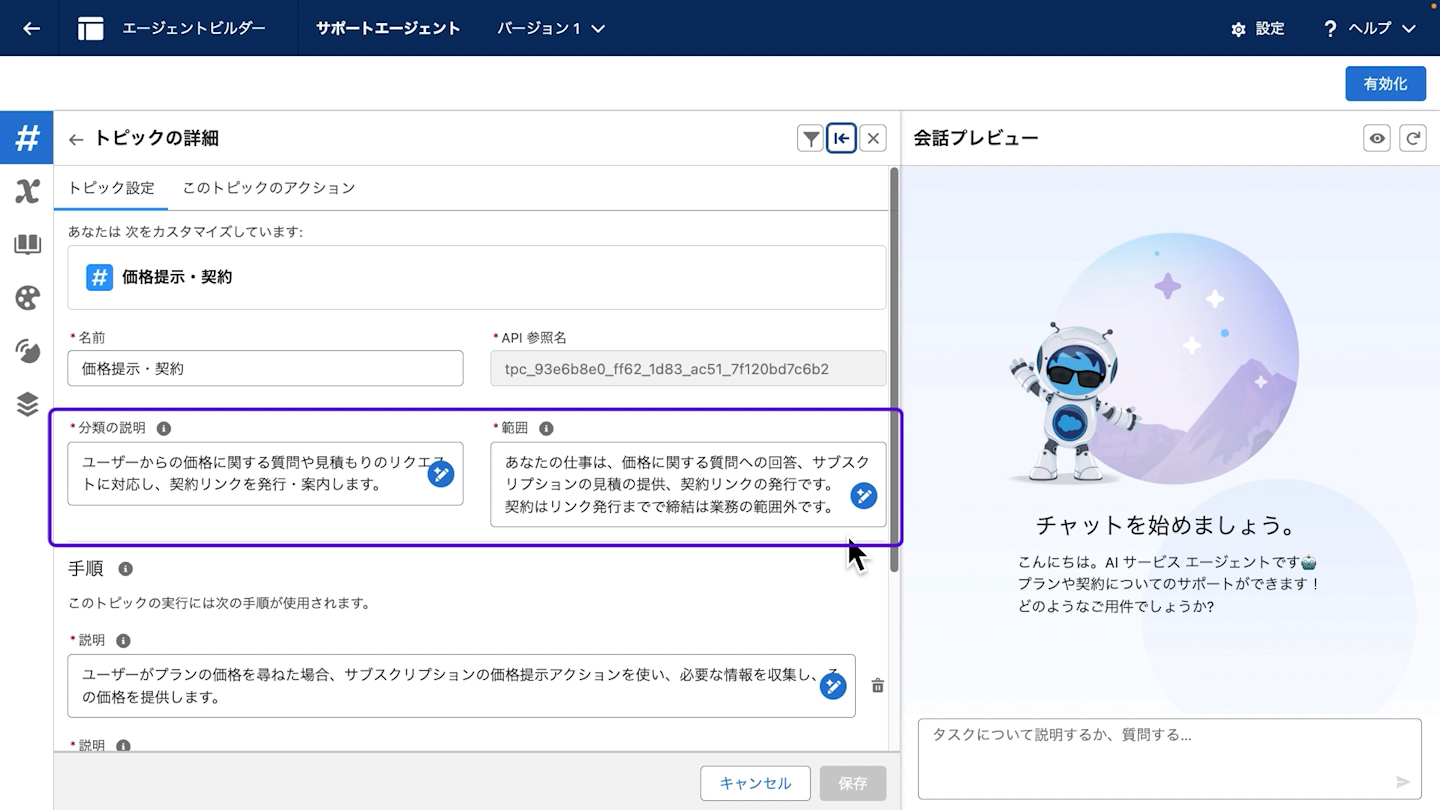Select the トピック設定 tab
Image resolution: width=1440 pixels, height=810 pixels.
click(111, 188)
